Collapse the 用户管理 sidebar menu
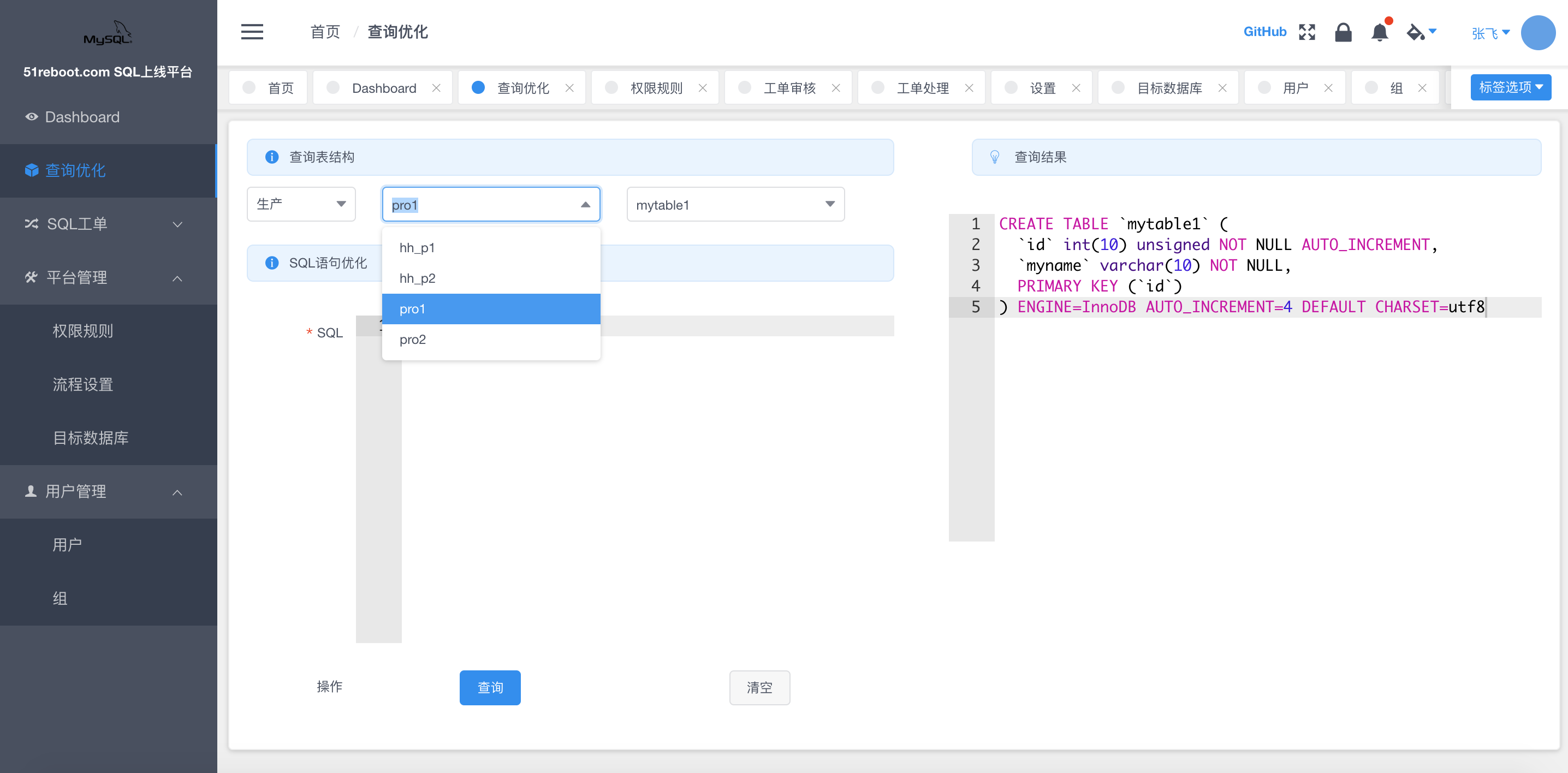Screen dimensions: 1568x773 click(x=108, y=492)
